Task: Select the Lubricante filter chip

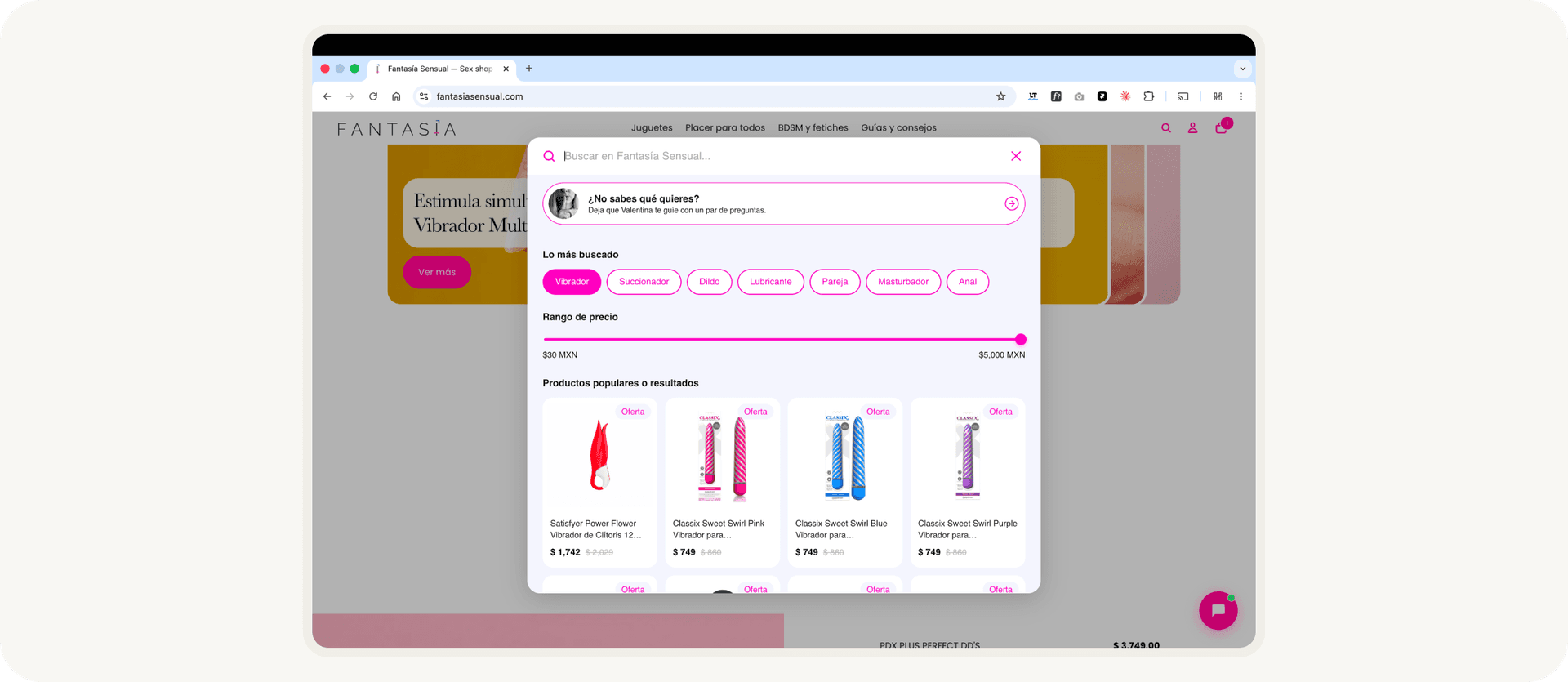Action: click(x=771, y=282)
